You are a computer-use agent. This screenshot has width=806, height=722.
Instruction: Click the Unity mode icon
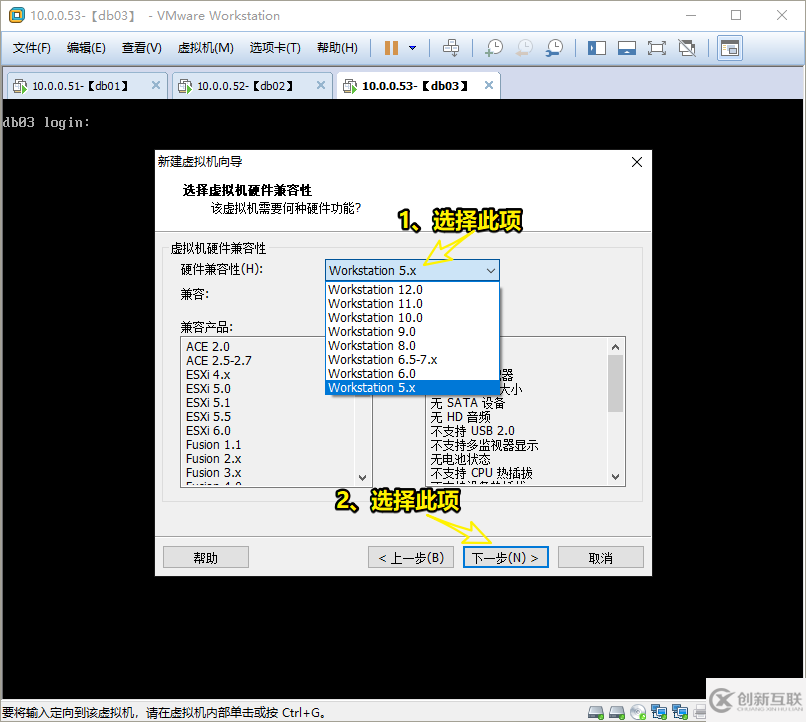[687, 48]
